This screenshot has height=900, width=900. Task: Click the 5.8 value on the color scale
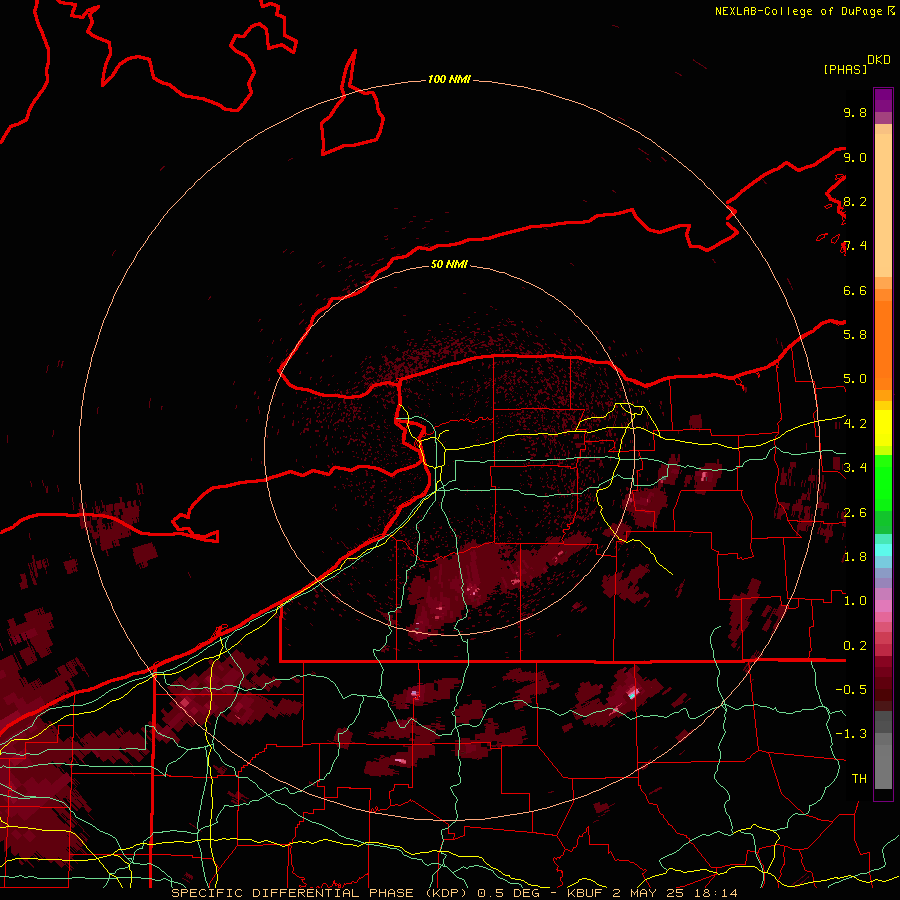855,335
